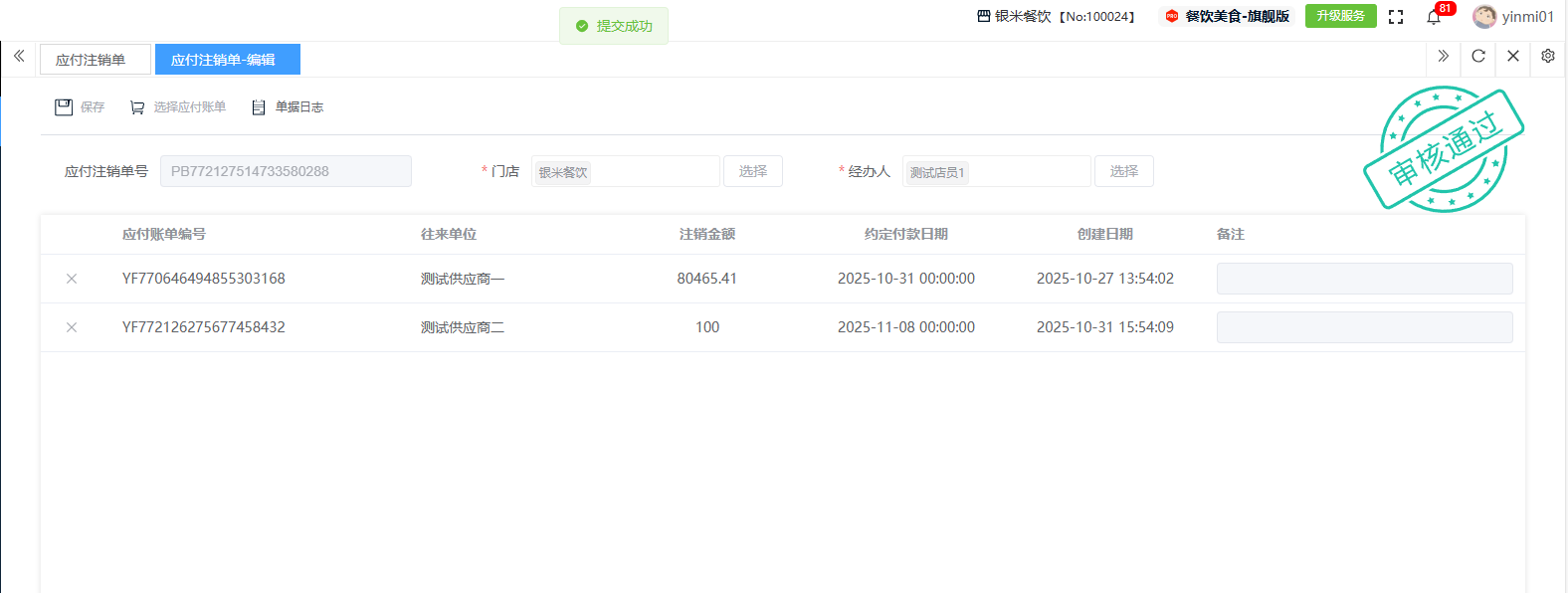This screenshot has height=593, width=1568.
Task: Collapse sidebar with double left chevron
Action: click(19, 57)
